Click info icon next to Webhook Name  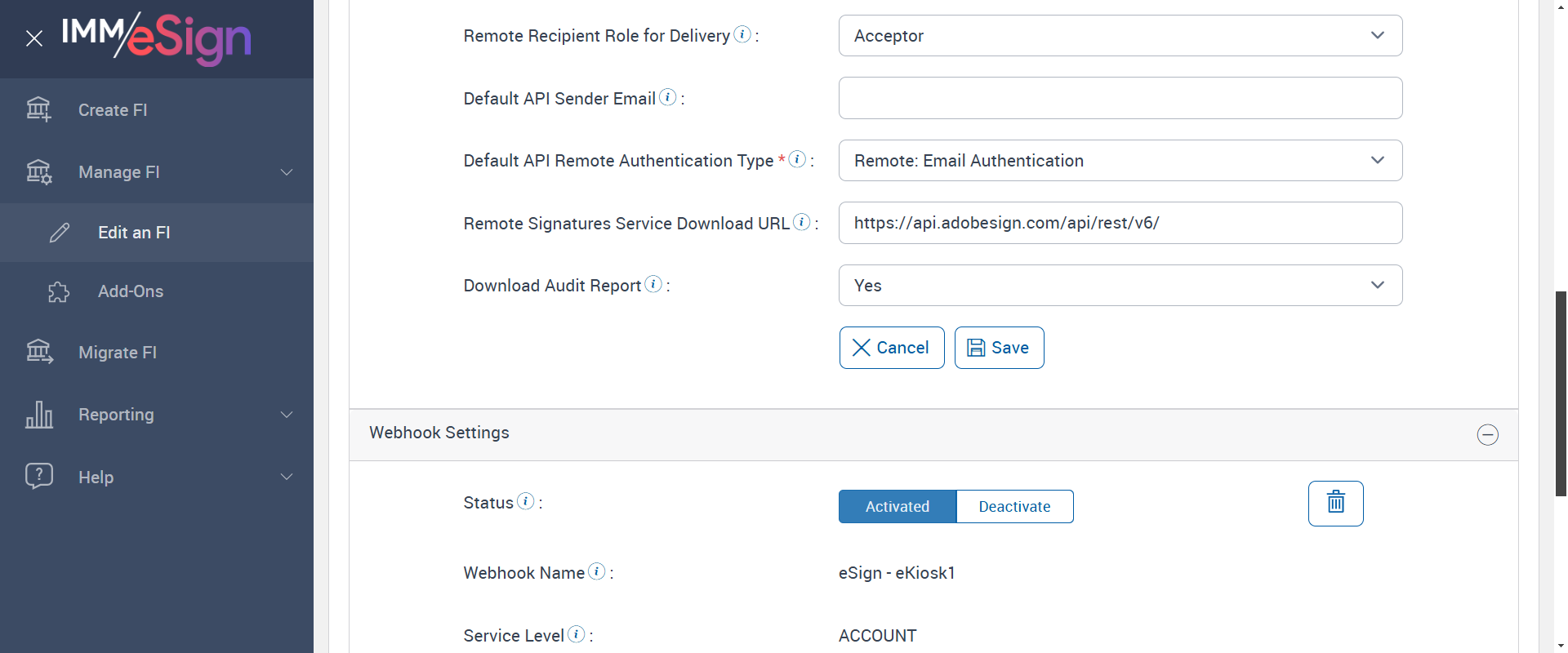point(597,571)
